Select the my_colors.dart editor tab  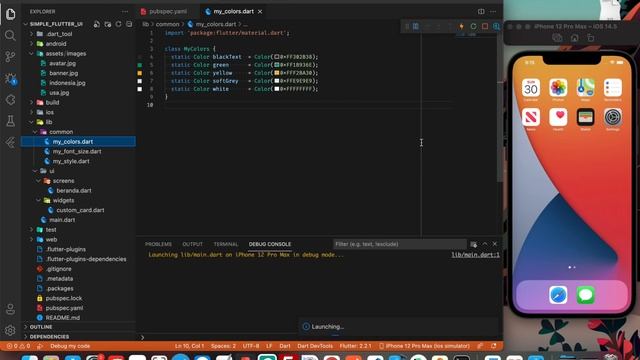coord(233,12)
